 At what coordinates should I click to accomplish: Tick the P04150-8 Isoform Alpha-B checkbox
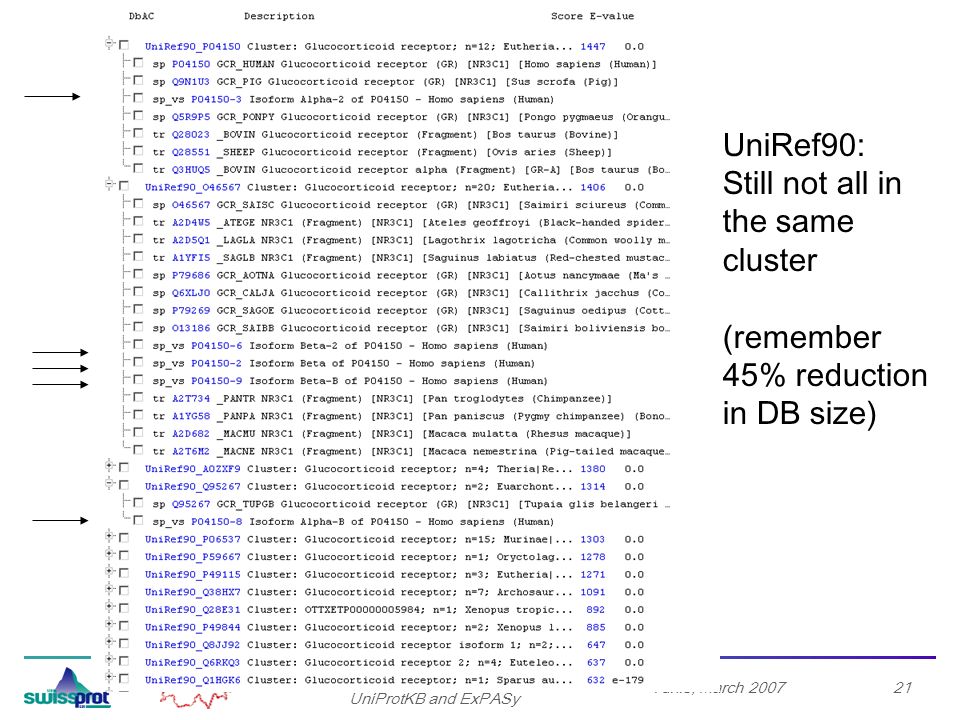pyautogui.click(x=138, y=520)
